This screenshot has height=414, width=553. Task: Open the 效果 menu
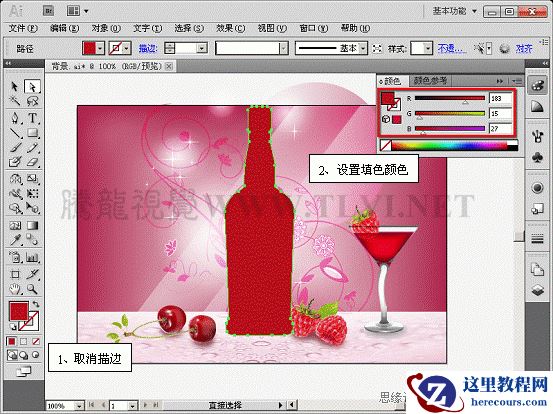click(230, 28)
